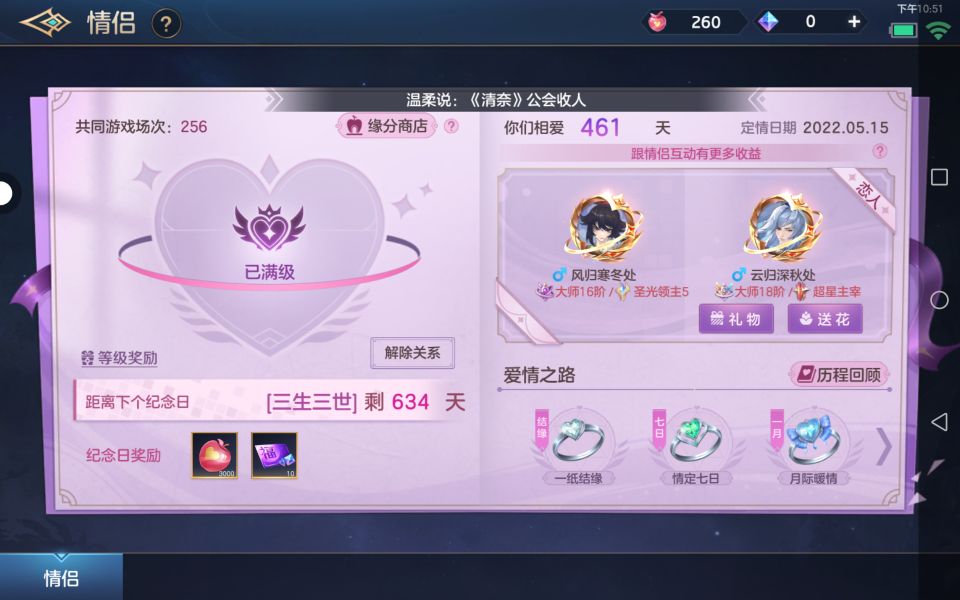Tap the 福 ticket anniversary reward icon
The width and height of the screenshot is (960, 600).
[x=274, y=456]
